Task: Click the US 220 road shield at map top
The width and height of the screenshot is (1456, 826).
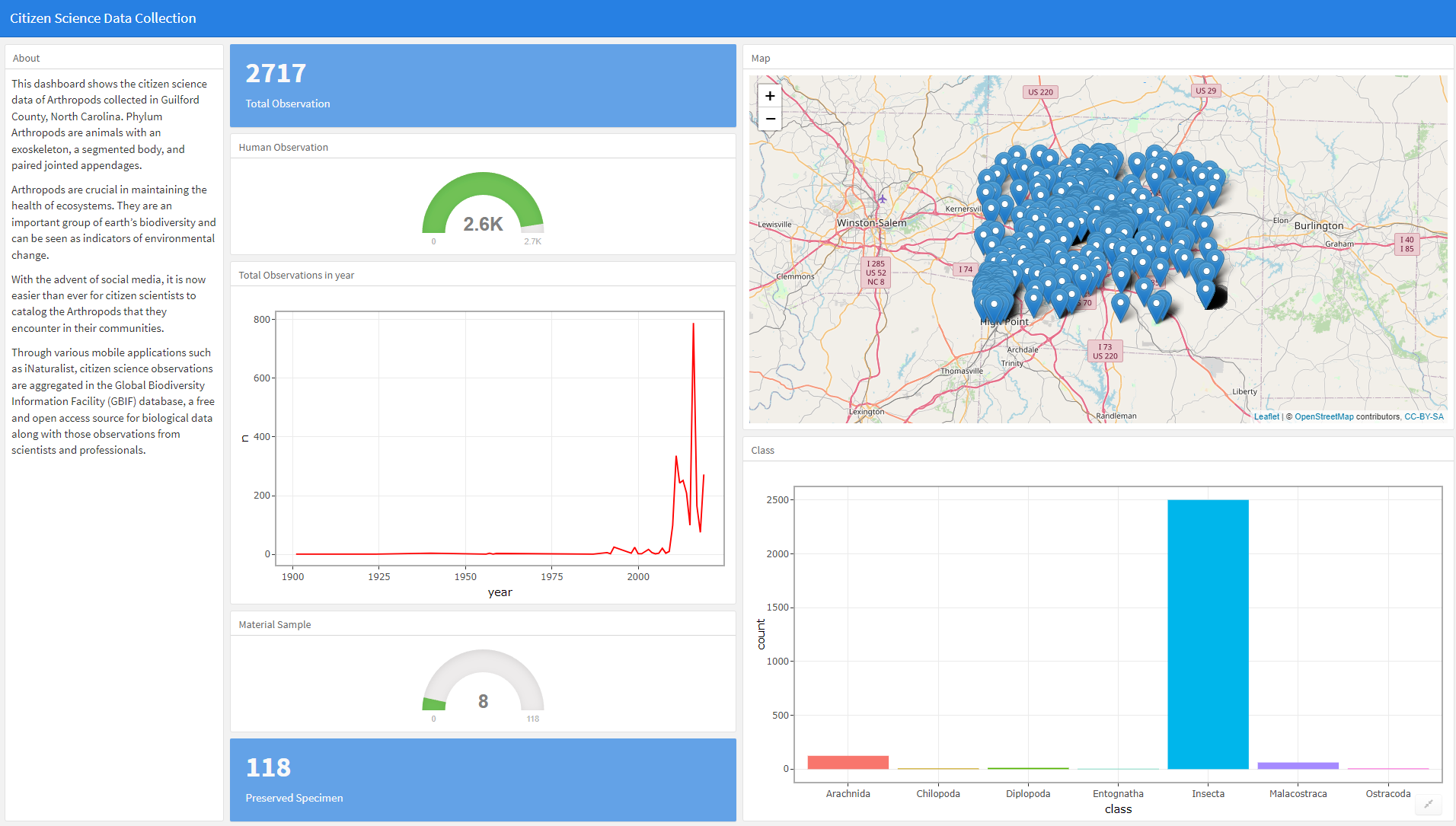Action: 1040,92
